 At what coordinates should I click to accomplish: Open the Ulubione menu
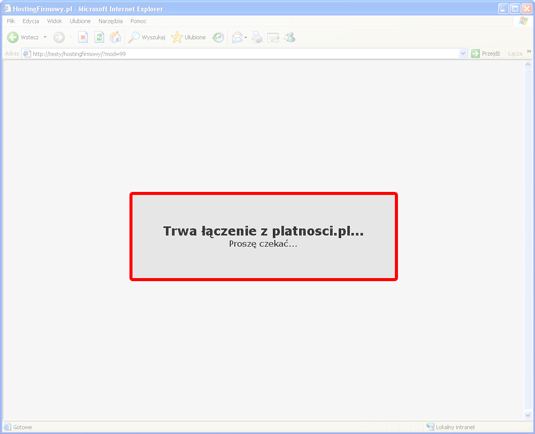coord(80,21)
